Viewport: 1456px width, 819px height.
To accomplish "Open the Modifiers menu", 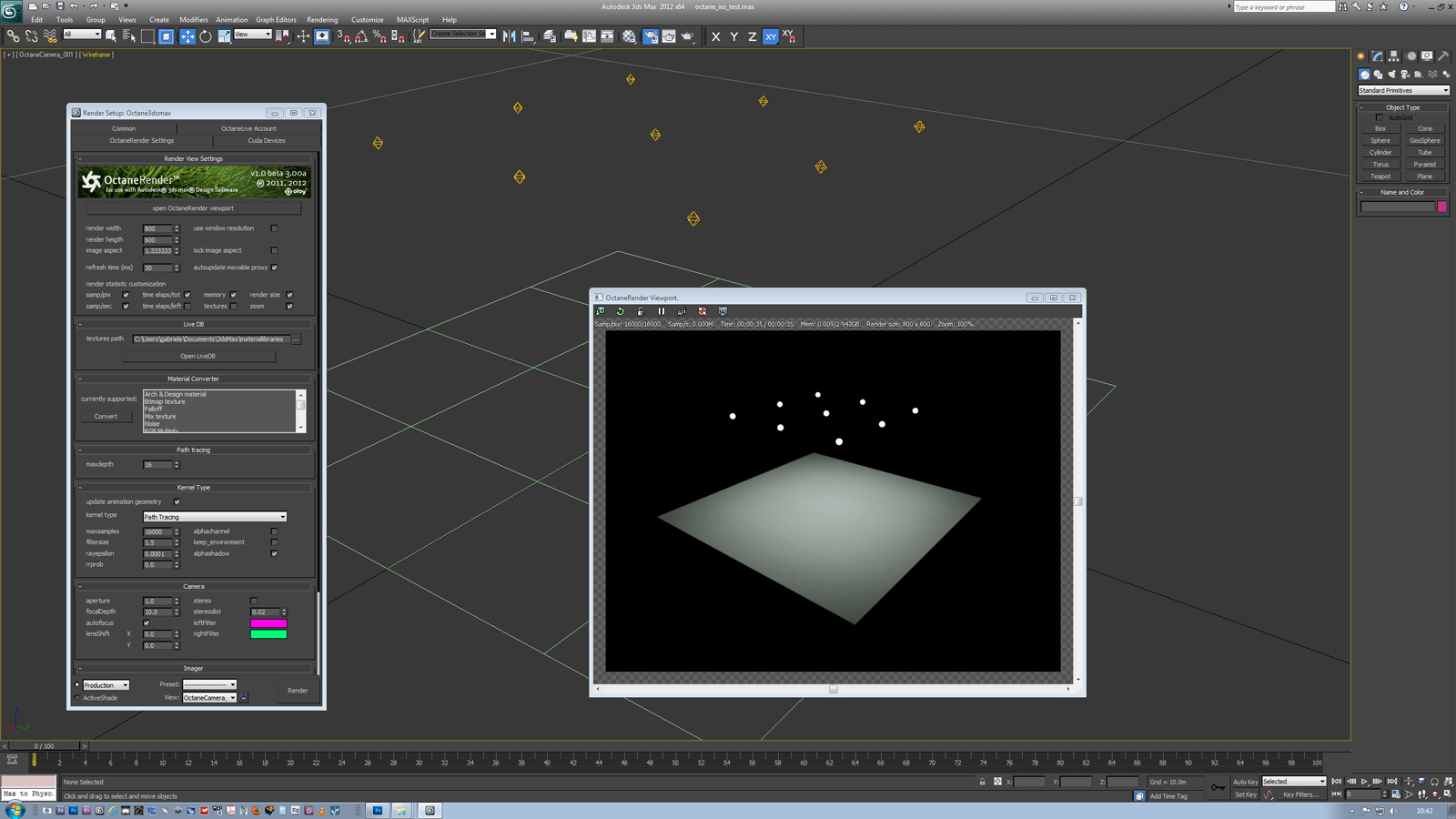I will pos(193,19).
